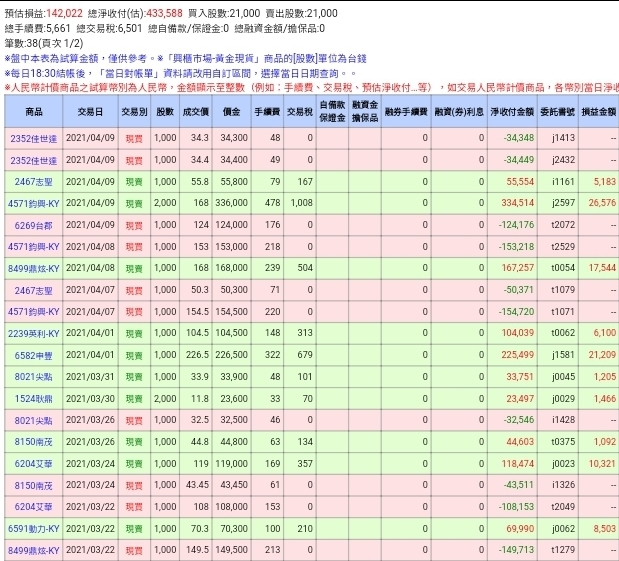Image resolution: width=619 pixels, height=561 pixels.
Task: Open stock link 6204艾華 dated 2021/03/22
Action: (34, 507)
